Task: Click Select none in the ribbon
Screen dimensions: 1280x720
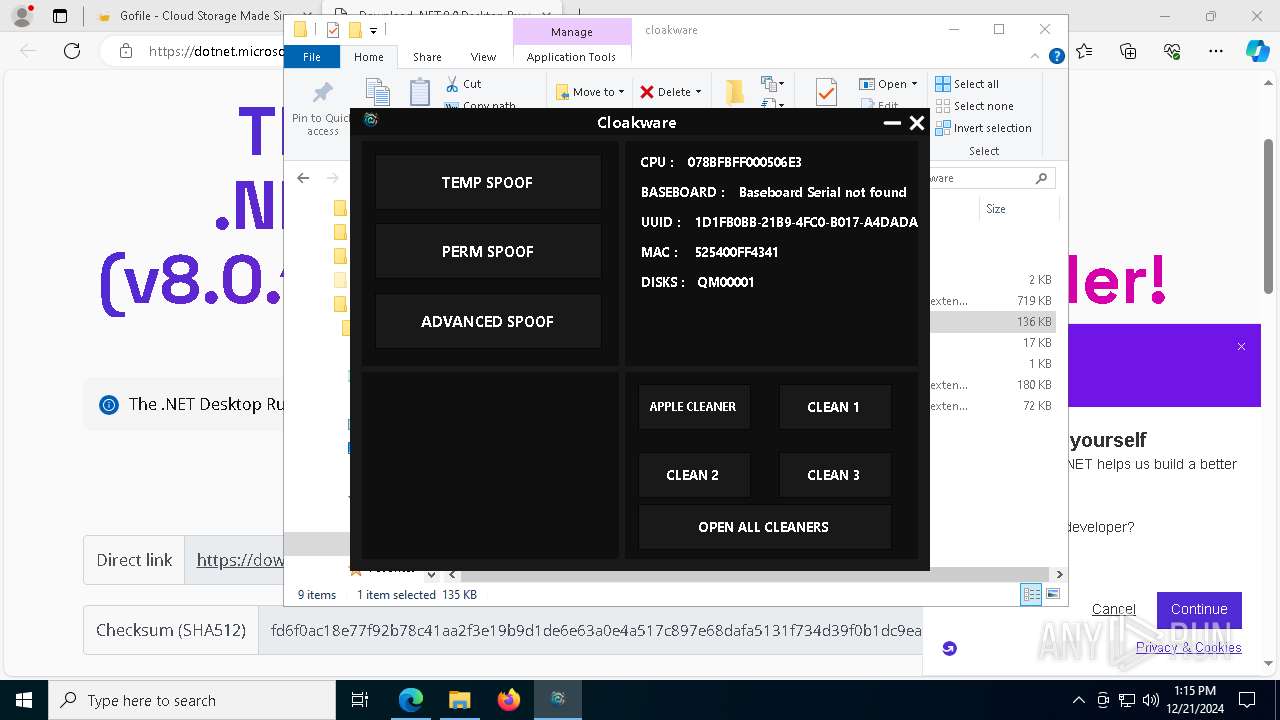Action: (974, 106)
